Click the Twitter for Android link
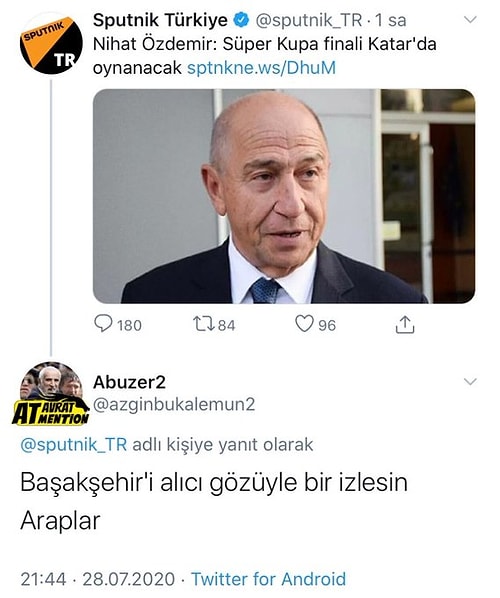Image resolution: width=500 pixels, height=598 pixels. [268, 579]
